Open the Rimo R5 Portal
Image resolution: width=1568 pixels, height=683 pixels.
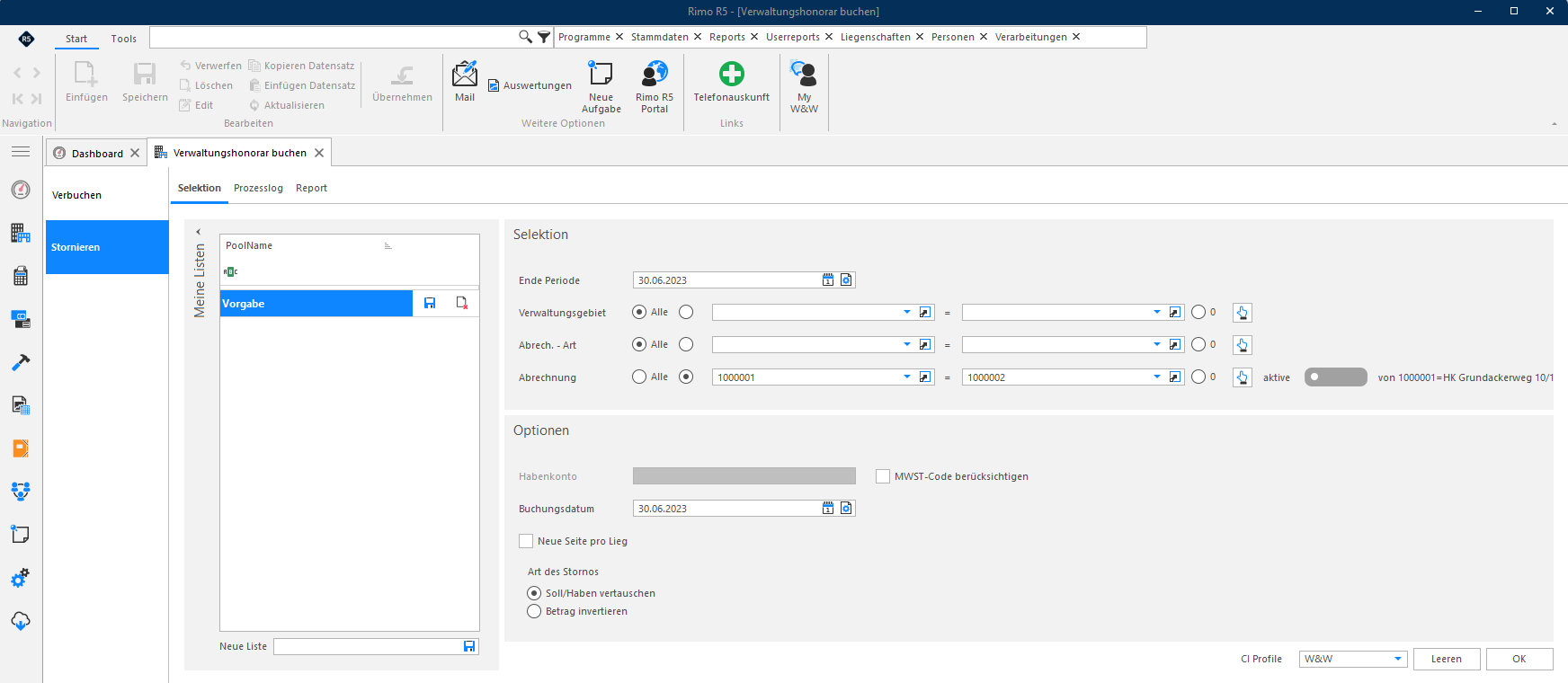(x=655, y=86)
